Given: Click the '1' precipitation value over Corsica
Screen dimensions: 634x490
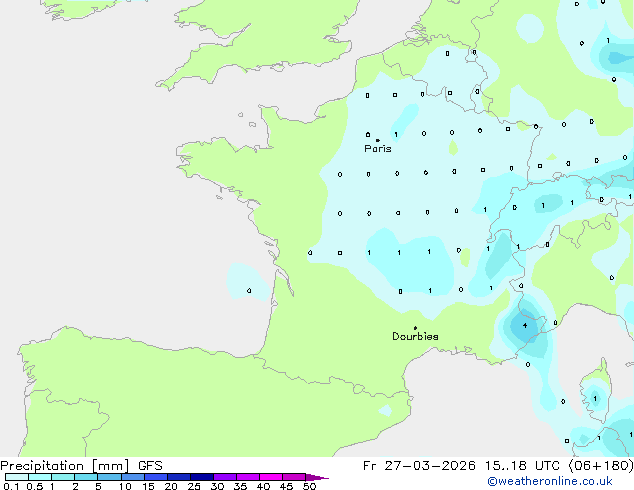Looking at the screenshot, I should (595, 399).
